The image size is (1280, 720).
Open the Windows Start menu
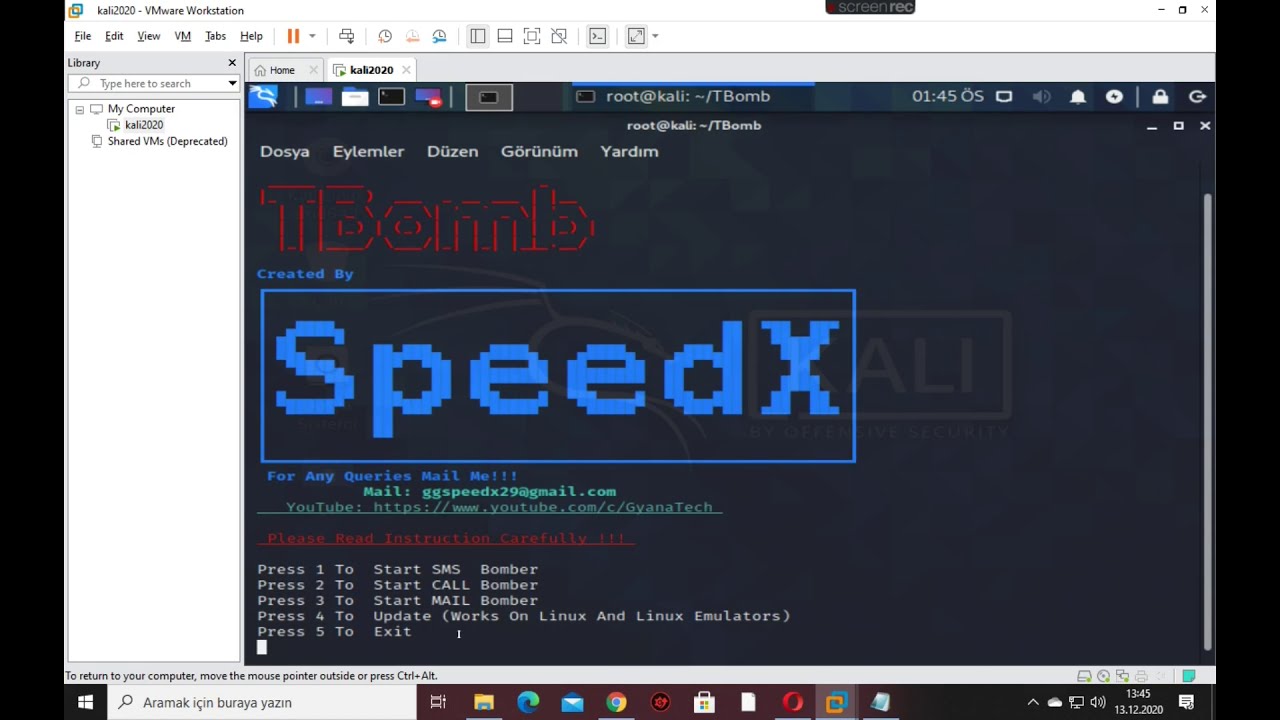(85, 702)
